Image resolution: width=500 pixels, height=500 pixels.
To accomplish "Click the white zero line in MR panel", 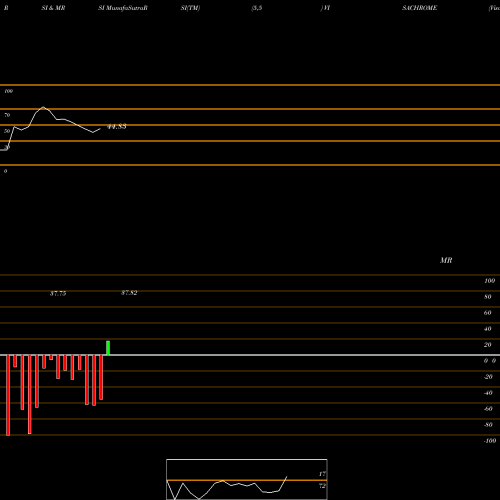I will click(250, 355).
